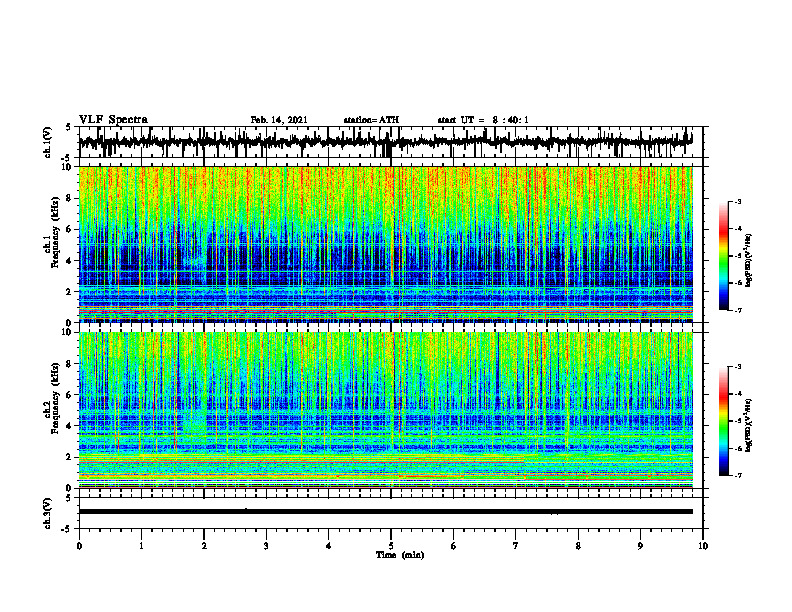Screen dimensions: 792x612
Task: Click time-axis tick label "2"
Action: coord(204,546)
